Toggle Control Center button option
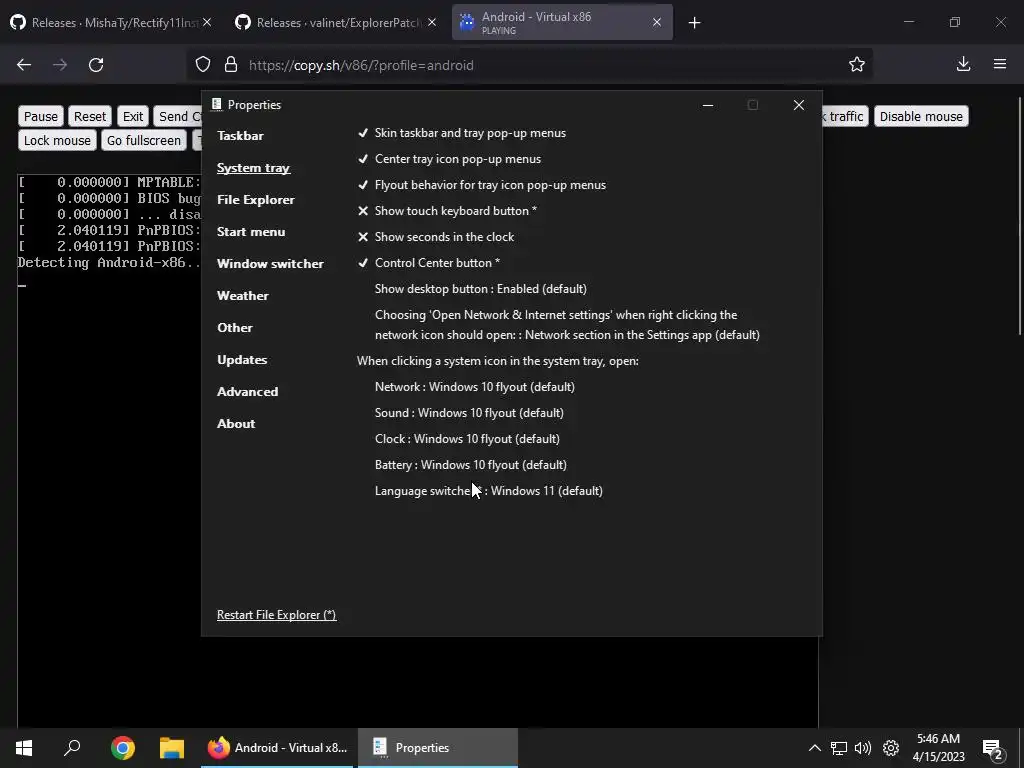 429,263
